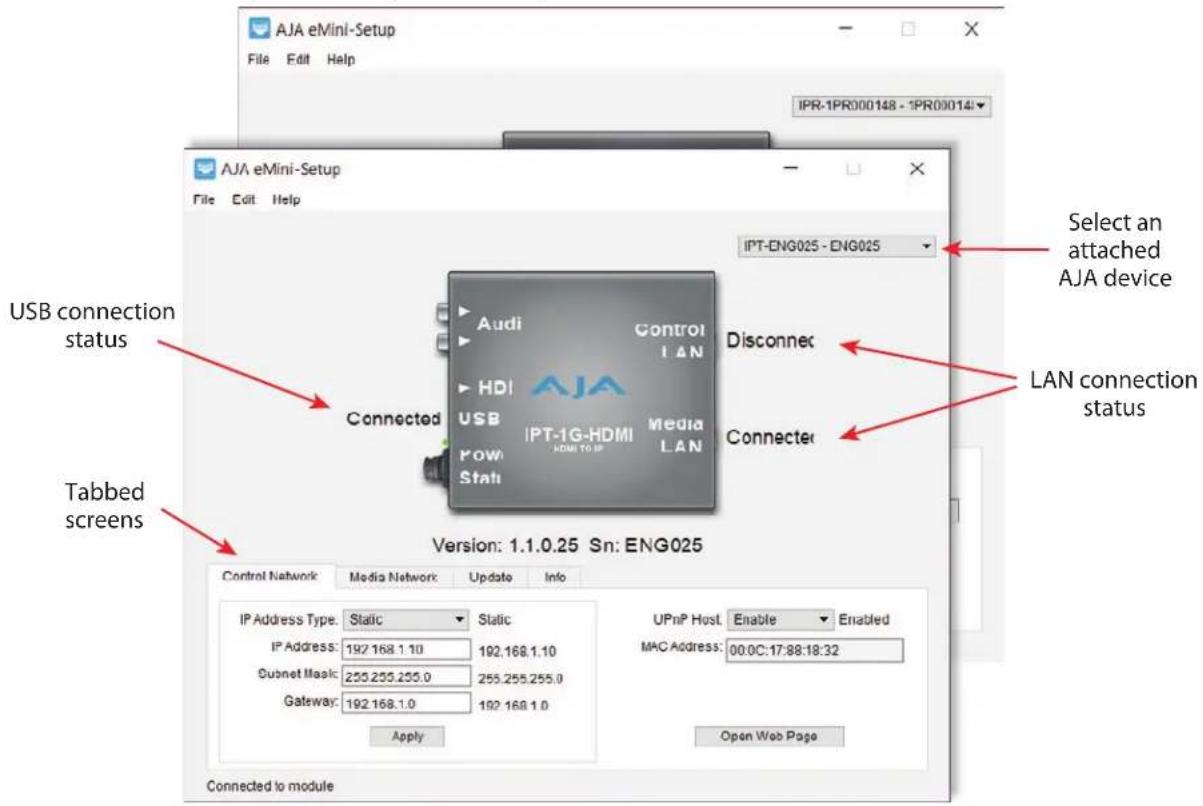The image size is (1203, 806).
Task: Switch to the Update tab
Action: [x=491, y=577]
